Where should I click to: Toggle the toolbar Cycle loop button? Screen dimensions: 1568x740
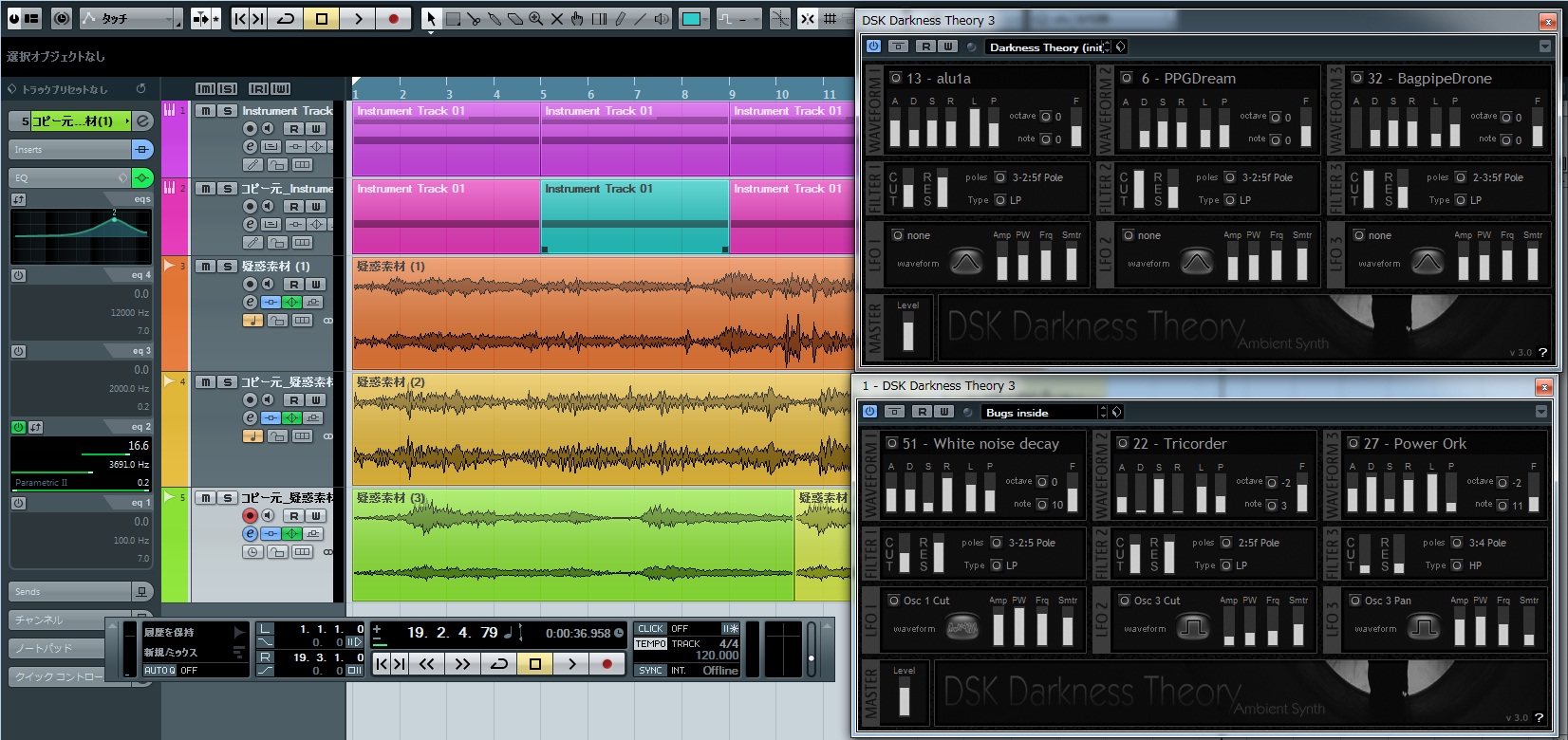pos(286,18)
